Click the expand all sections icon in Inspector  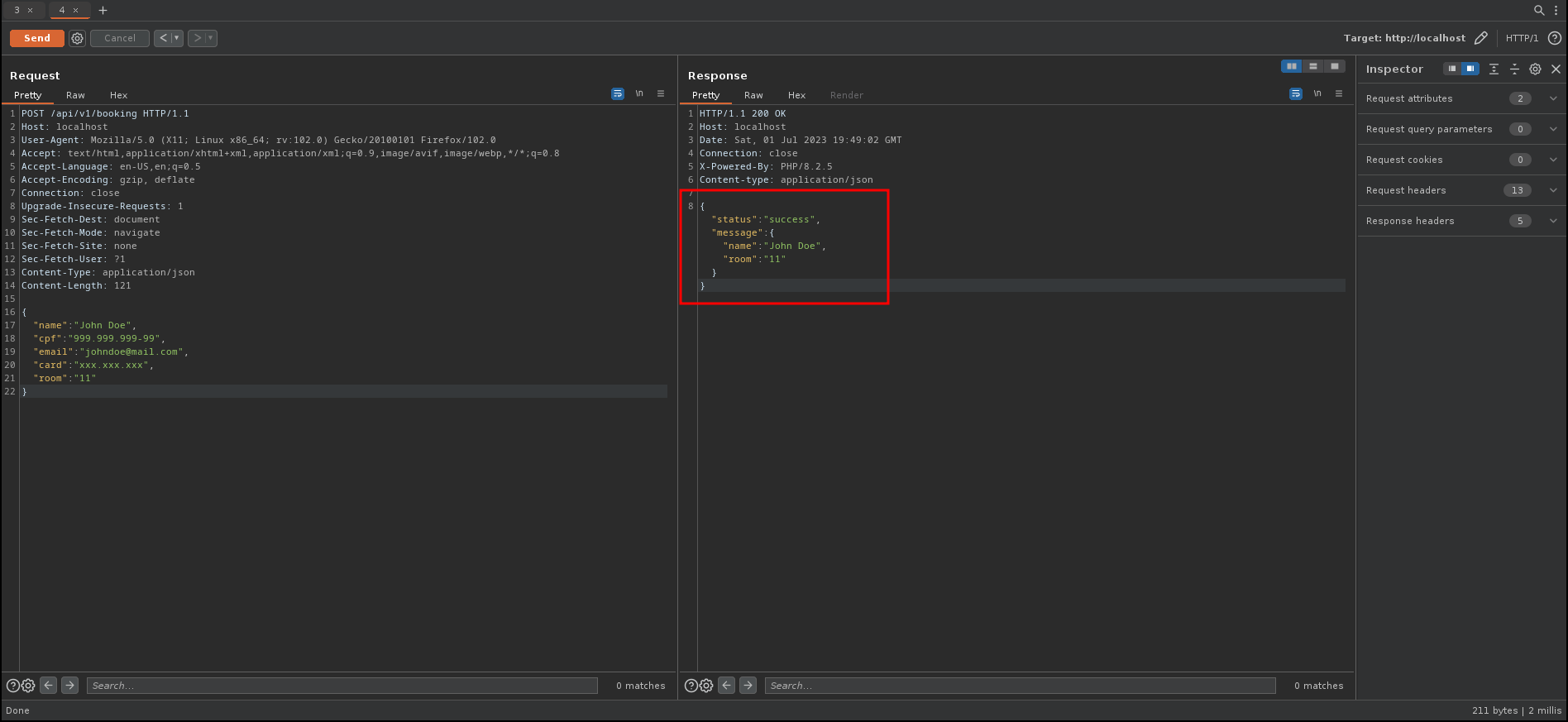pyautogui.click(x=1494, y=69)
